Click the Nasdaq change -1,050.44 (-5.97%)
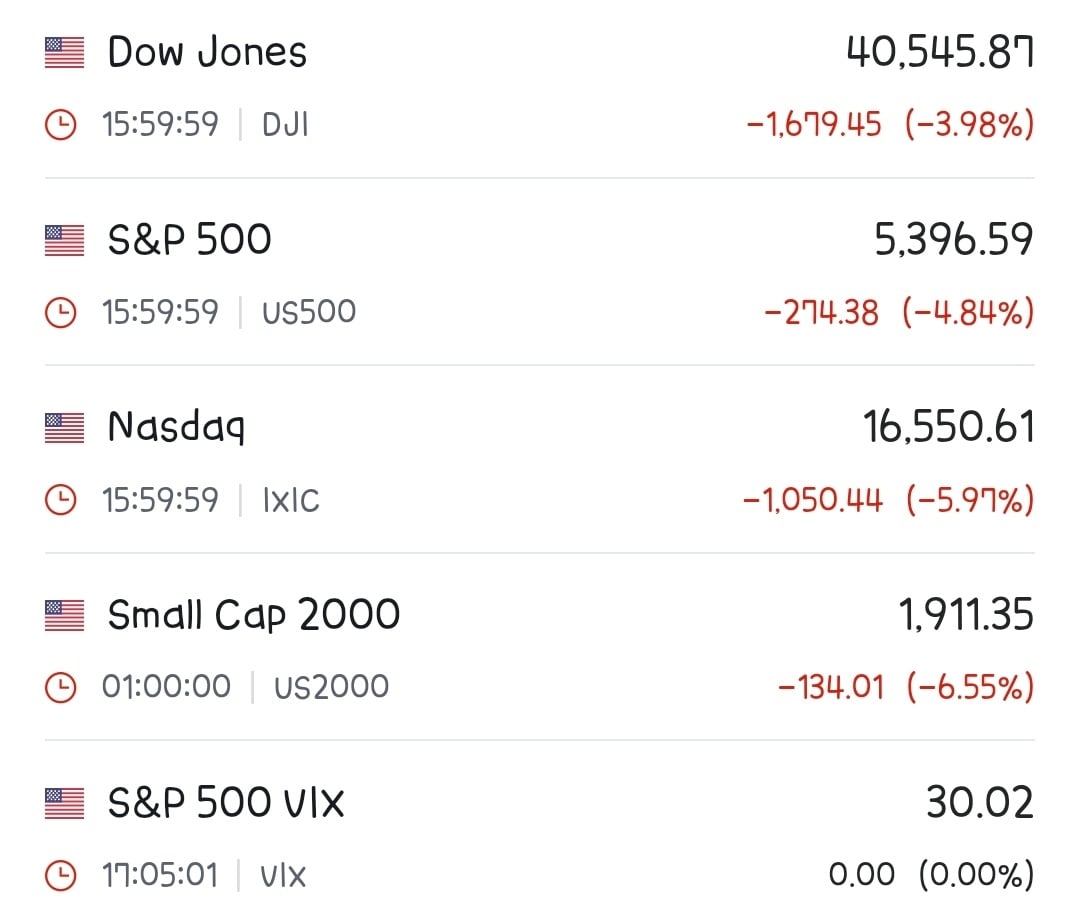The image size is (1080, 918). coord(889,500)
